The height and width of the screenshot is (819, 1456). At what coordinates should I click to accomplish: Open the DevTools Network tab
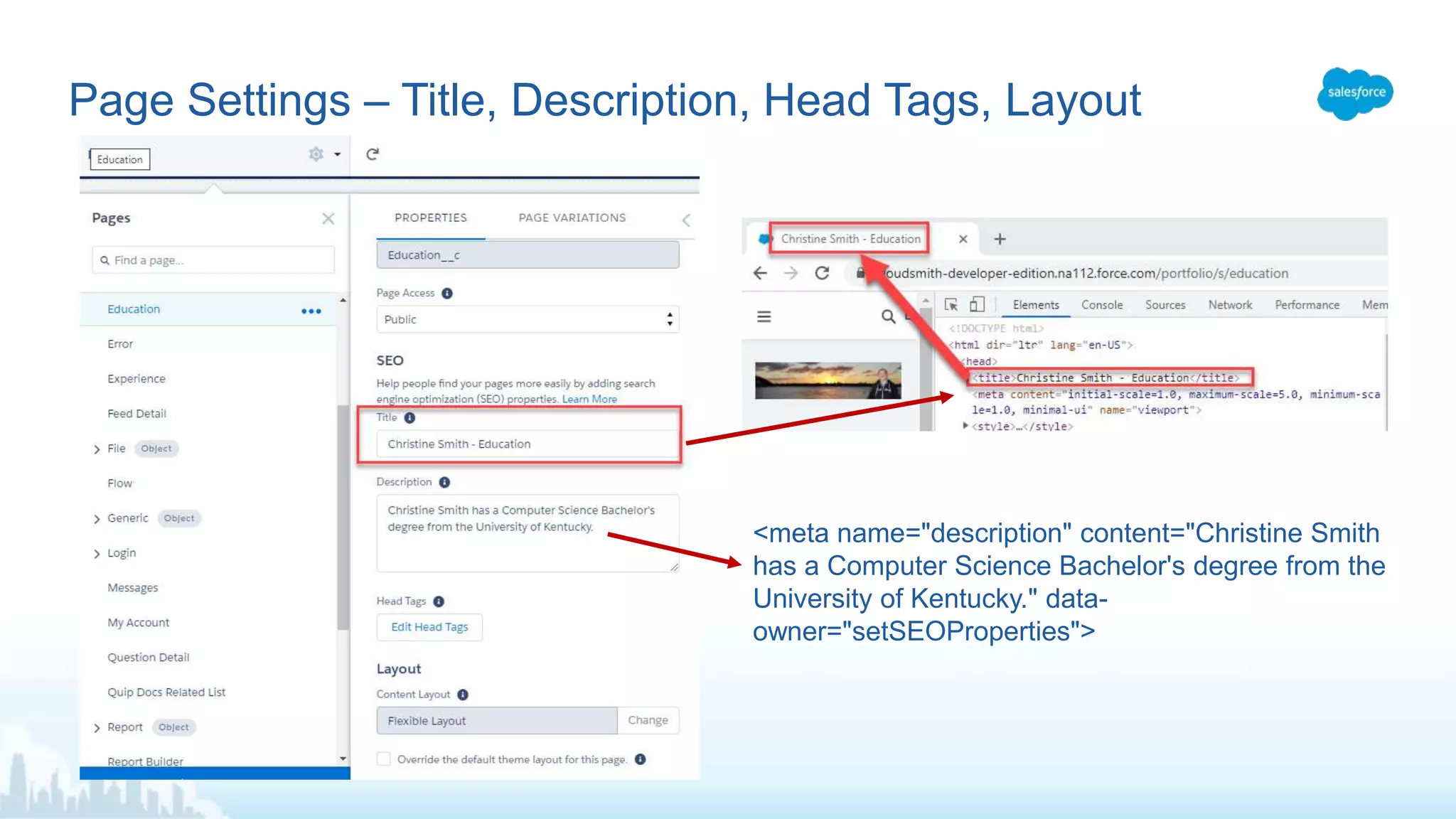pyautogui.click(x=1230, y=305)
